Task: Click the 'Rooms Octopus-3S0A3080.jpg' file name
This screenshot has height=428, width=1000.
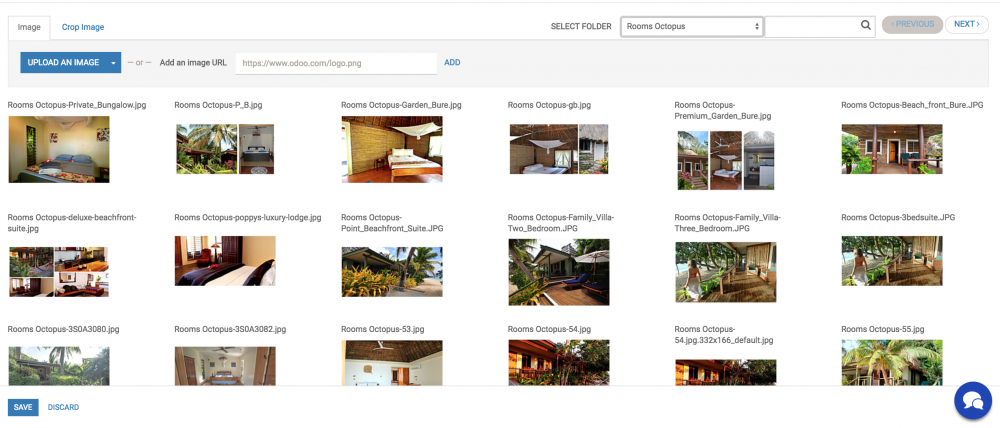Action: tap(63, 329)
